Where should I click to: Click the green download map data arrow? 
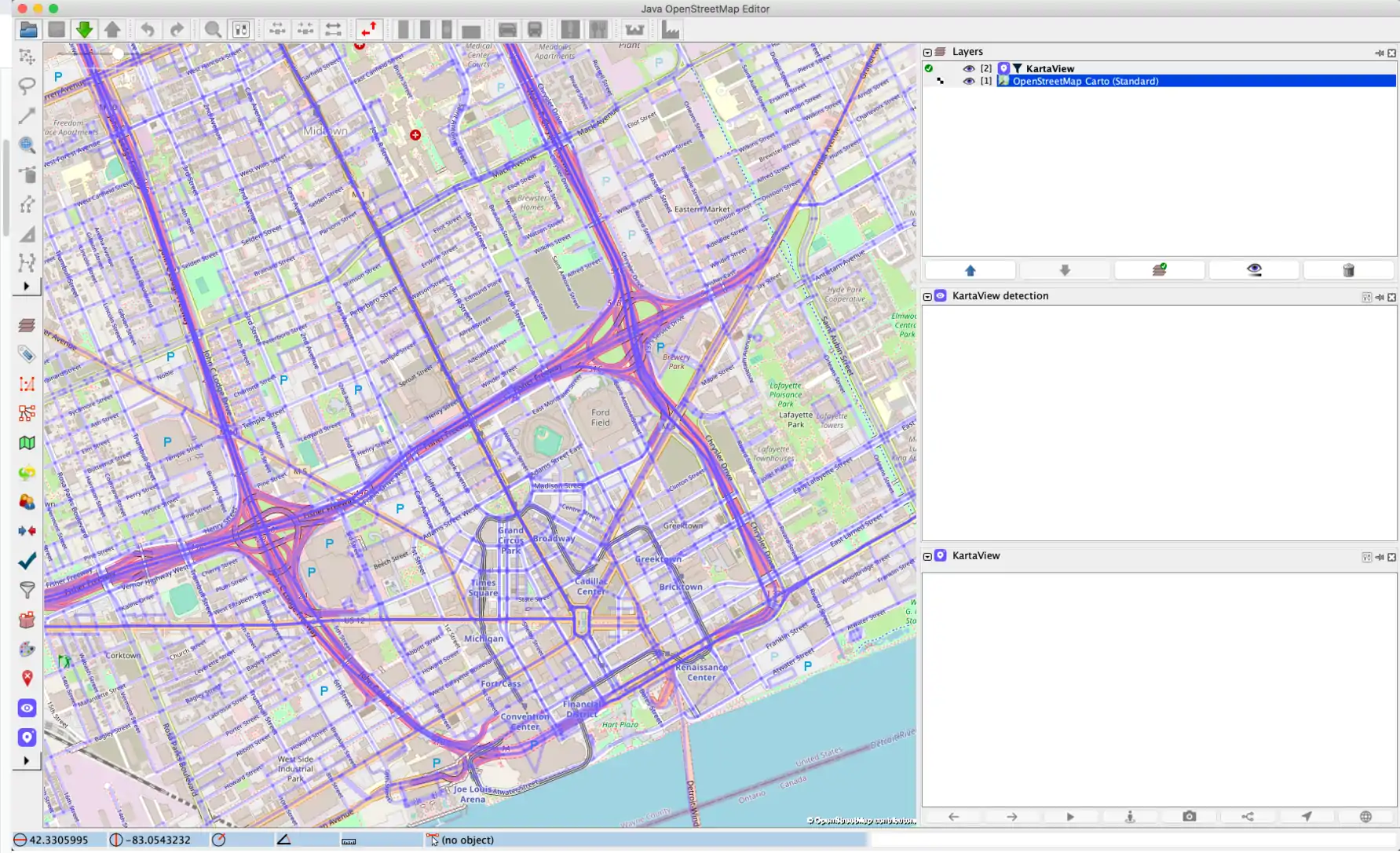(84, 30)
